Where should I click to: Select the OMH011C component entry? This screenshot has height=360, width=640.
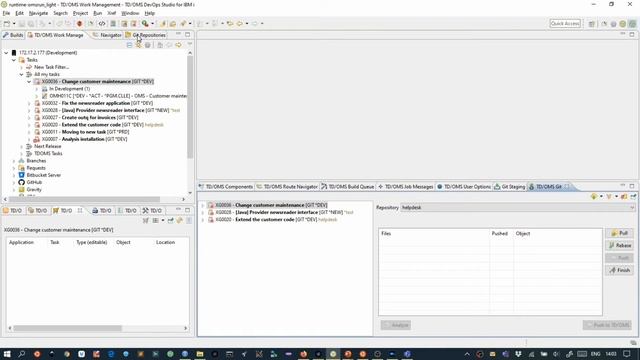[x=118, y=96]
